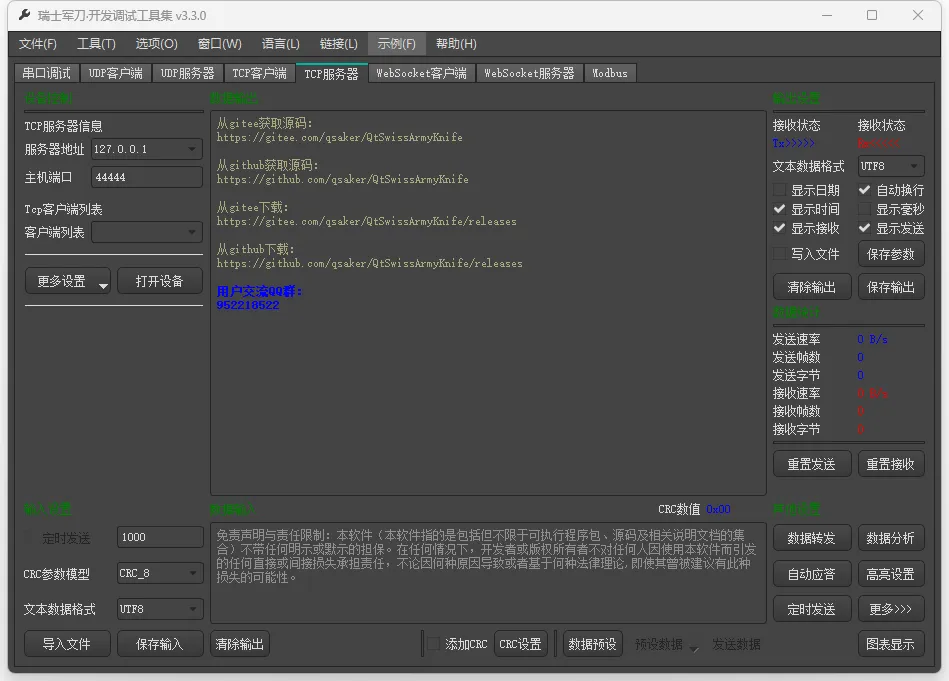Click the QQ group number 952218522
The width and height of the screenshot is (949, 681).
coord(248,305)
